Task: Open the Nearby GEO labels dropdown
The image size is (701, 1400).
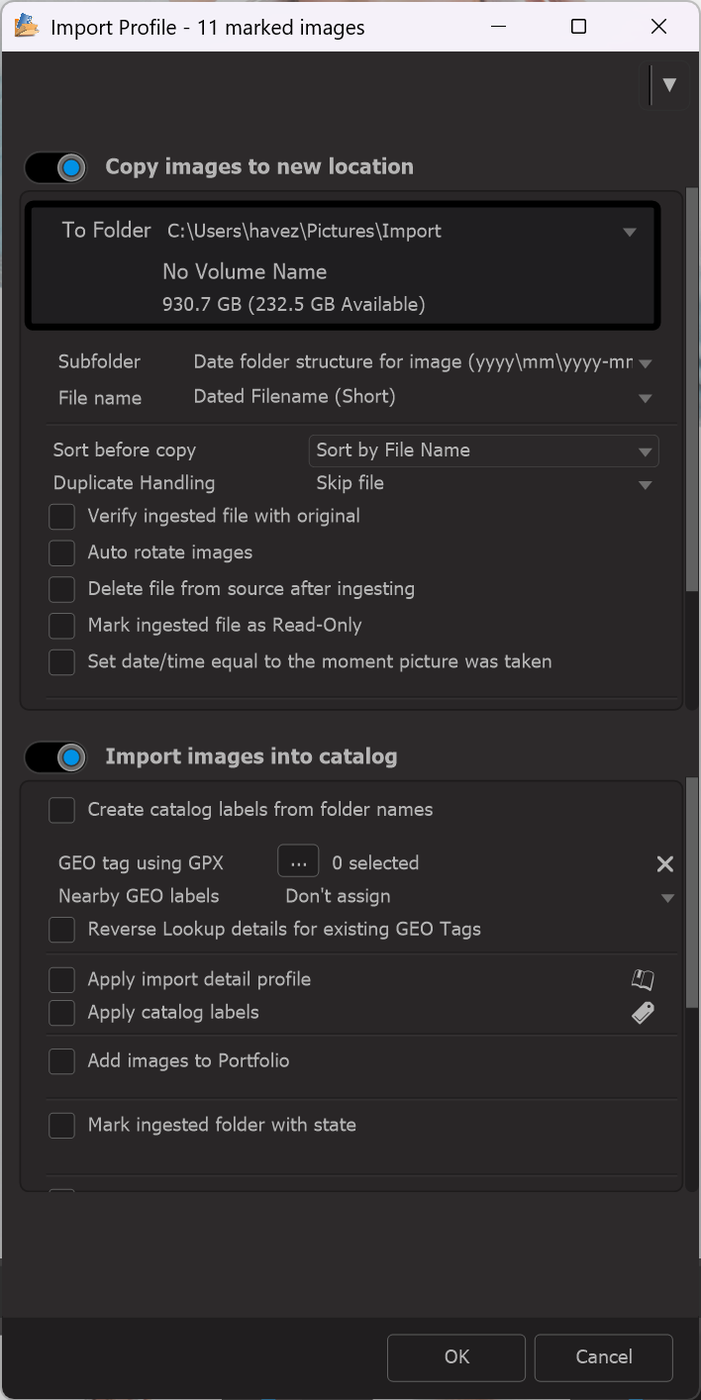Action: (x=667, y=898)
